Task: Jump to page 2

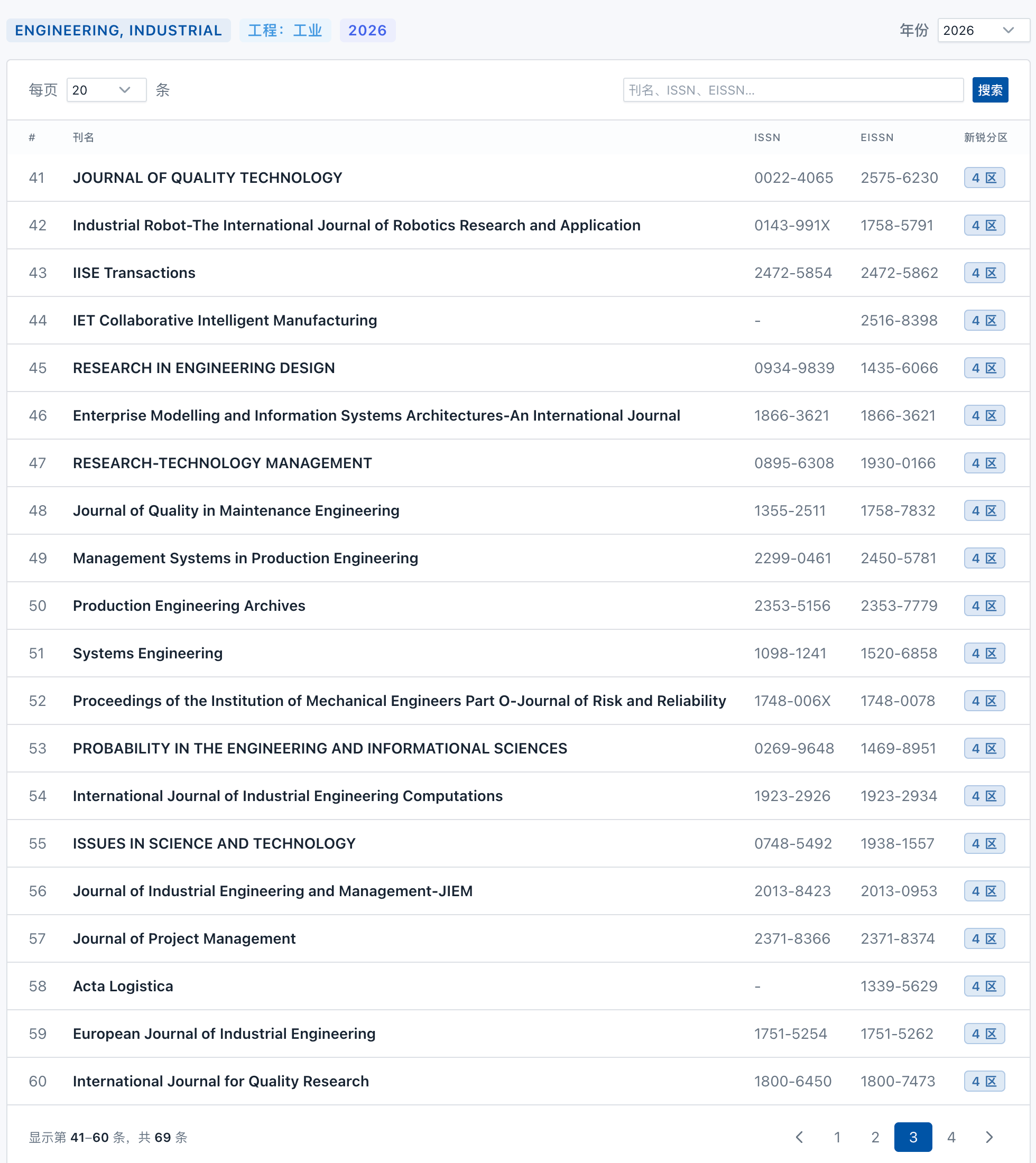Action: pyautogui.click(x=875, y=1137)
